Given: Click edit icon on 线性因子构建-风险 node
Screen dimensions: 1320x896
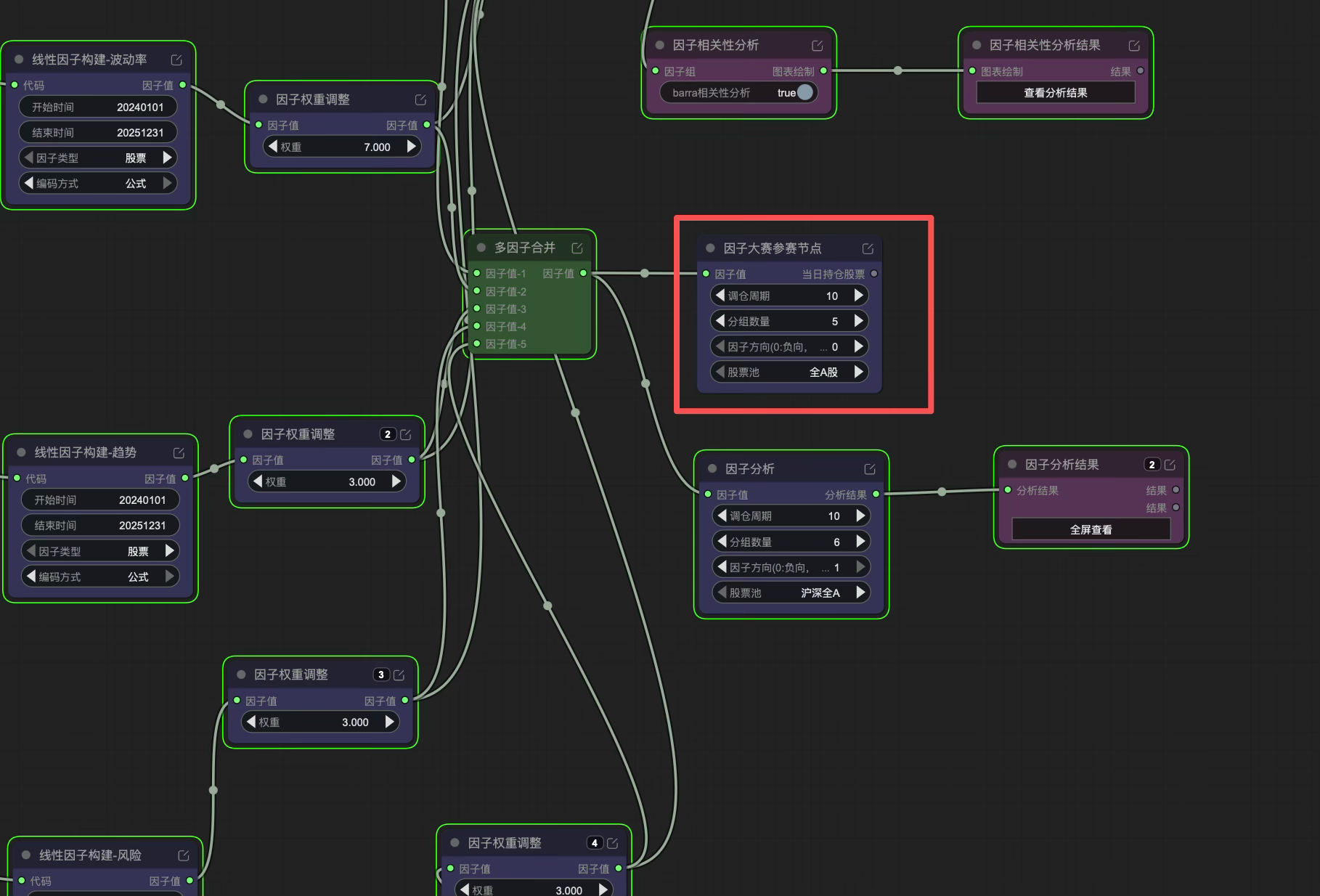Looking at the screenshot, I should coord(184,855).
